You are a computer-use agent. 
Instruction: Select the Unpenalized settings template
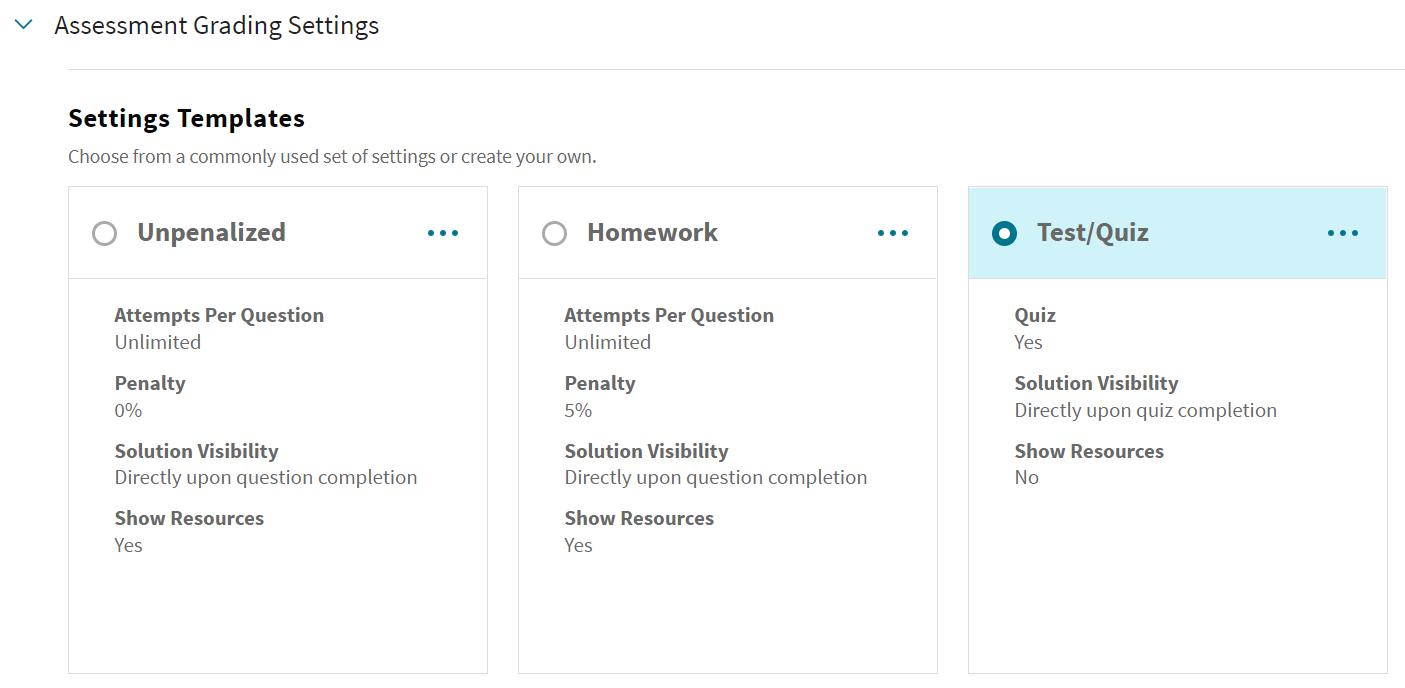[104, 232]
